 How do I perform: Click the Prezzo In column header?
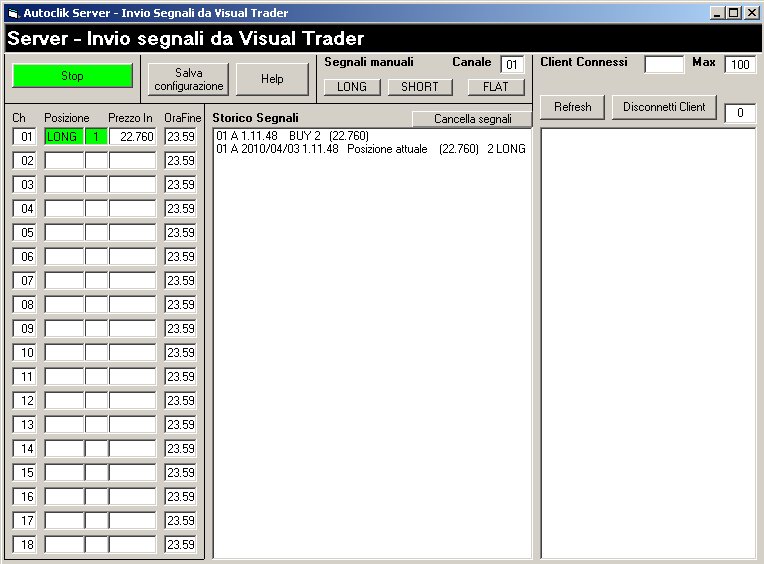[x=130, y=118]
